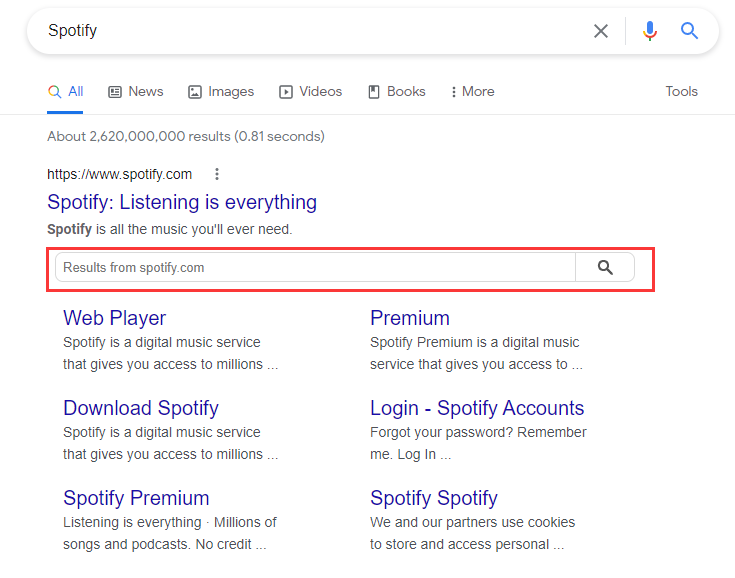The width and height of the screenshot is (735, 578).
Task: Open options for spotify.com result
Action: click(217, 174)
